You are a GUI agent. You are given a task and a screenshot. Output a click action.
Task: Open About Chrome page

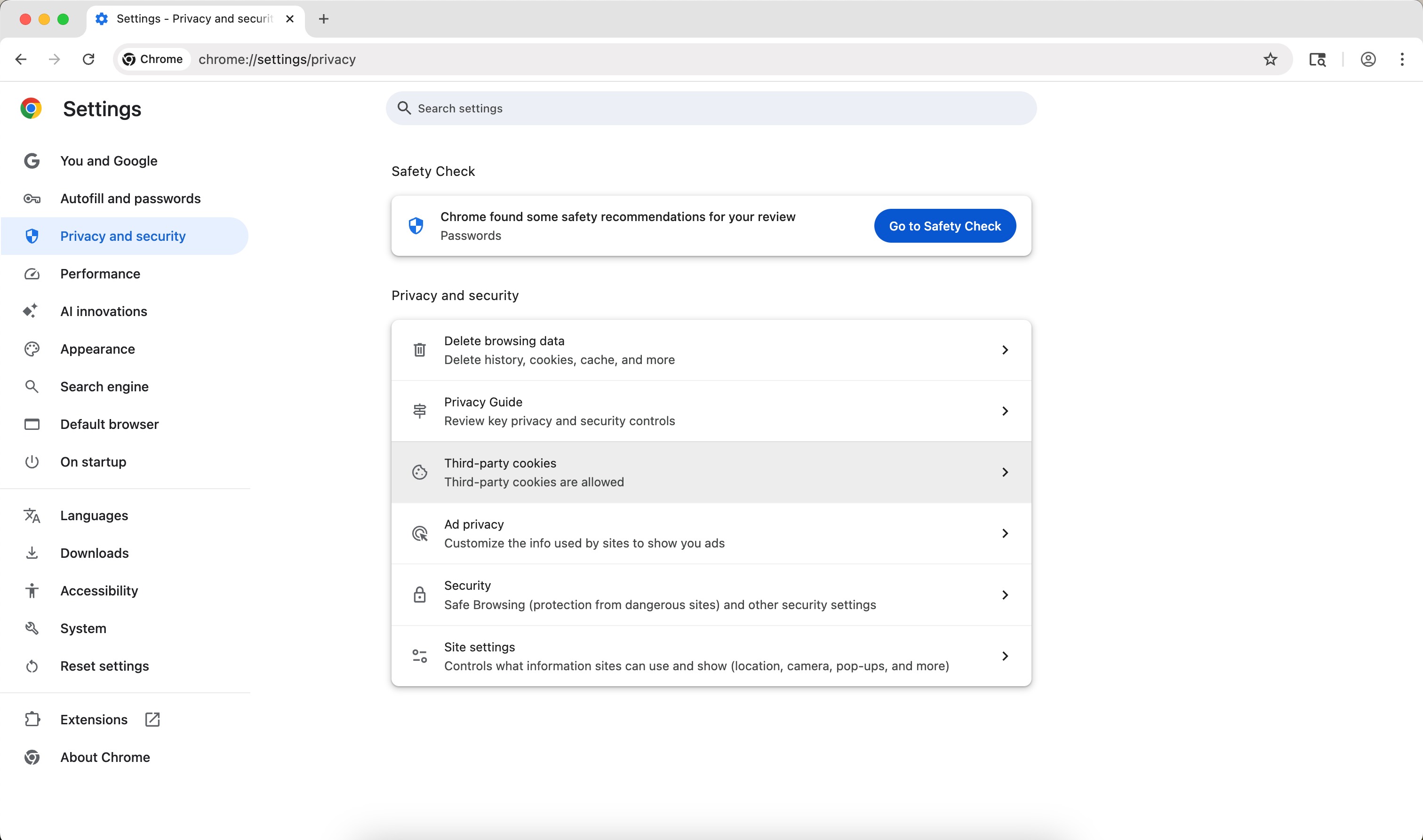105,757
